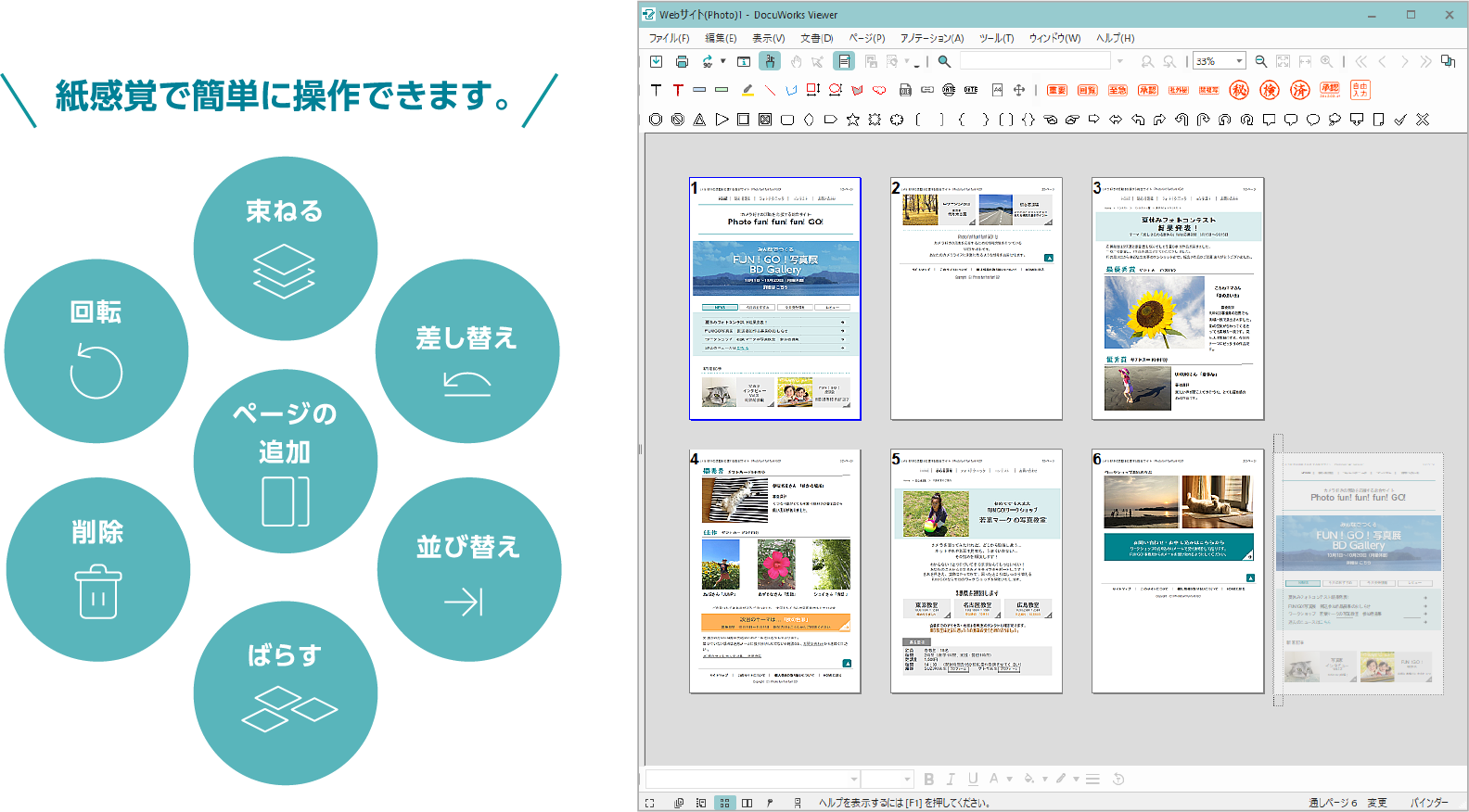Toggle the annotation tools mode button
This screenshot has width=1469, height=812.
(770, 62)
